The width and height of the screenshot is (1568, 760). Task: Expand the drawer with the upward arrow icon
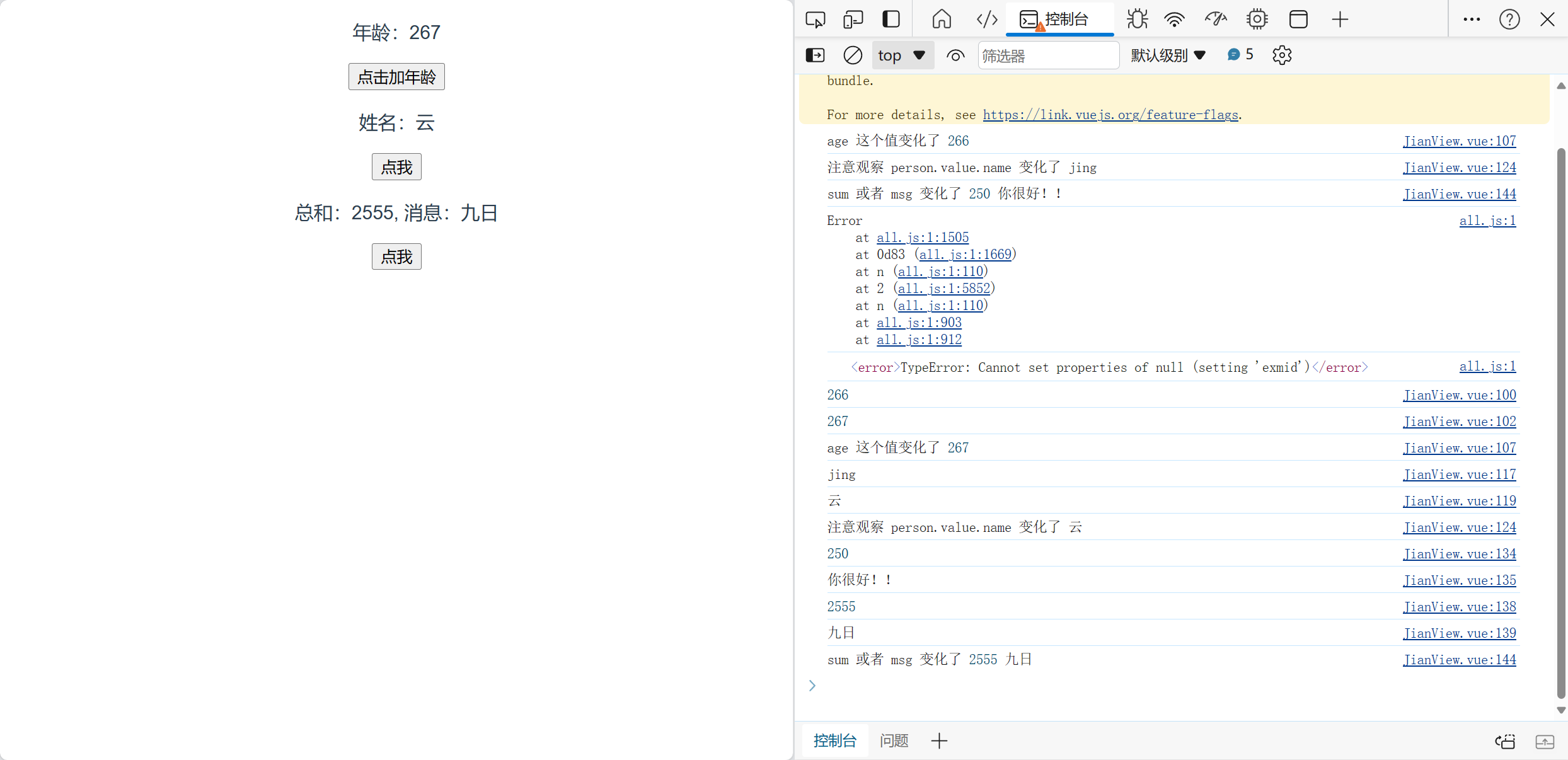tap(1545, 741)
